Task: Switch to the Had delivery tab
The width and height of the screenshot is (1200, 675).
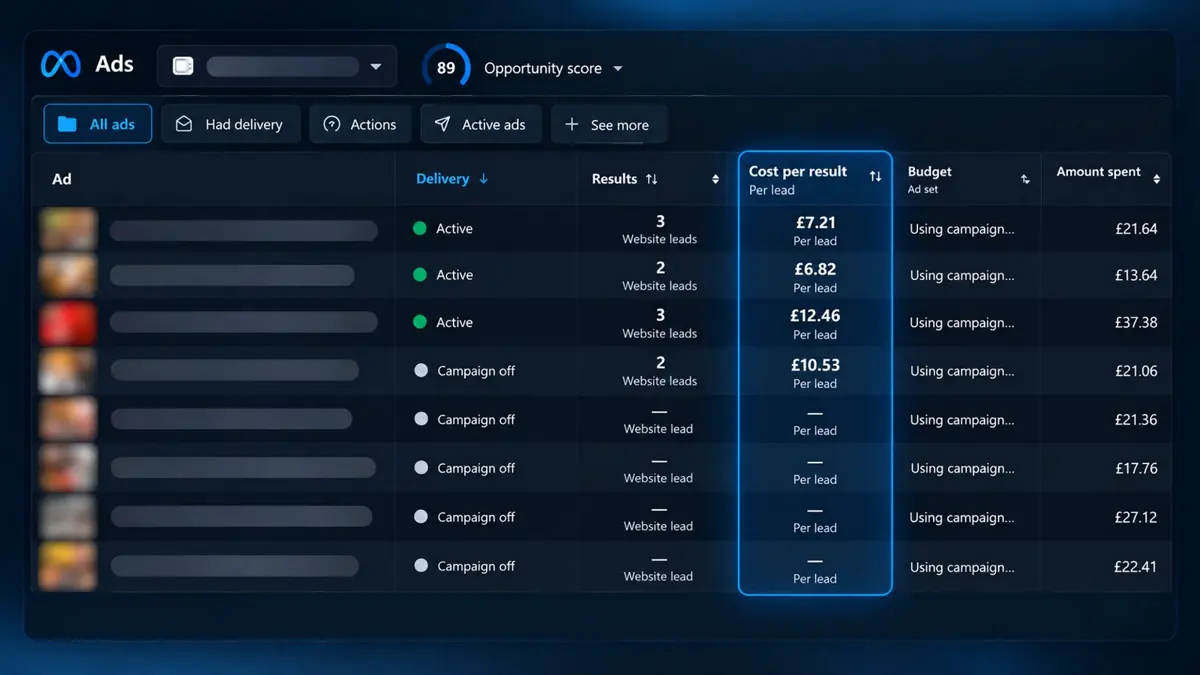Action: 231,124
